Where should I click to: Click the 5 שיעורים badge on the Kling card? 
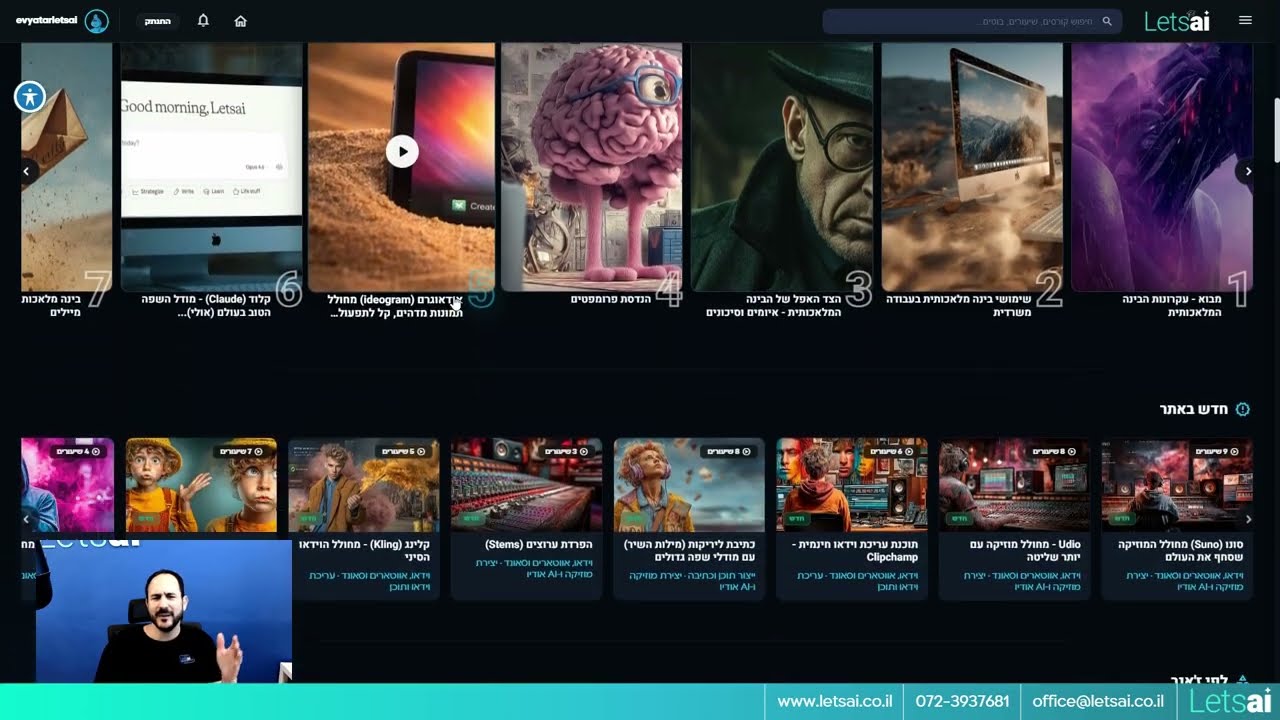(403, 451)
